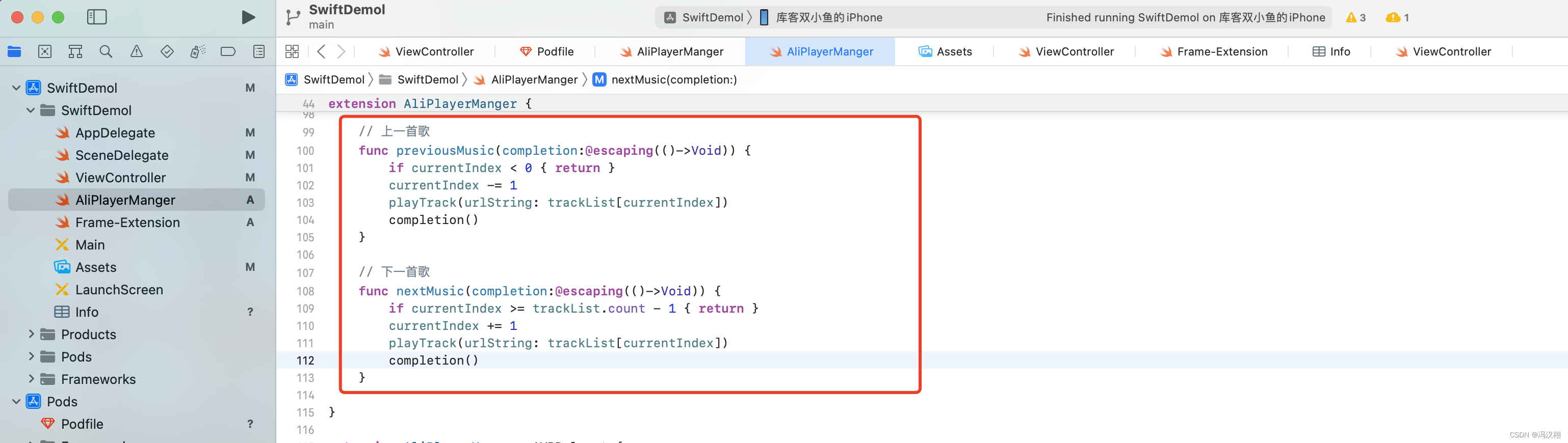Click trackList.count on line 109
This screenshot has height=443, width=1568.
(589, 309)
